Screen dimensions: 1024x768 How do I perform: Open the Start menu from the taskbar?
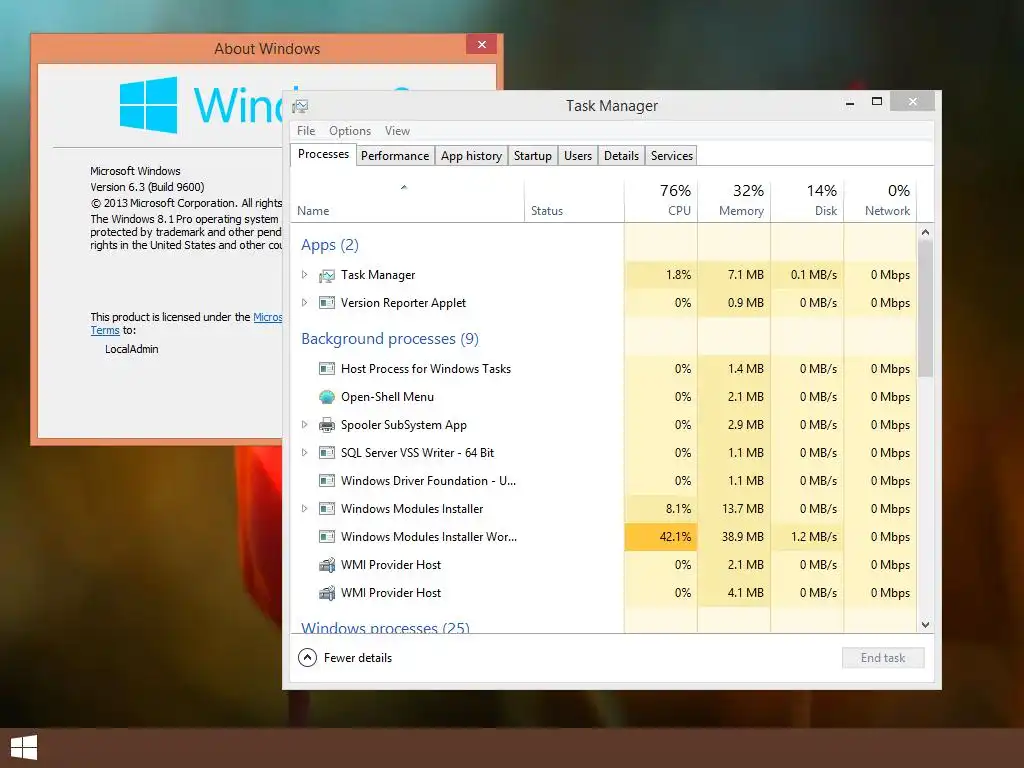(x=24, y=748)
